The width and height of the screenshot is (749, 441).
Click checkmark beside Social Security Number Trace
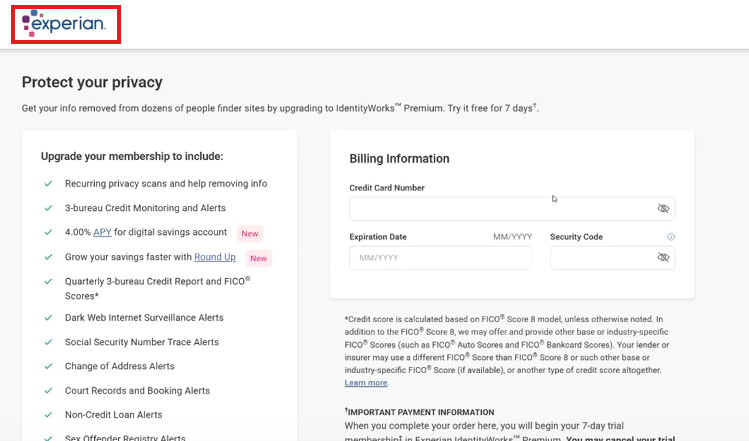(48, 342)
